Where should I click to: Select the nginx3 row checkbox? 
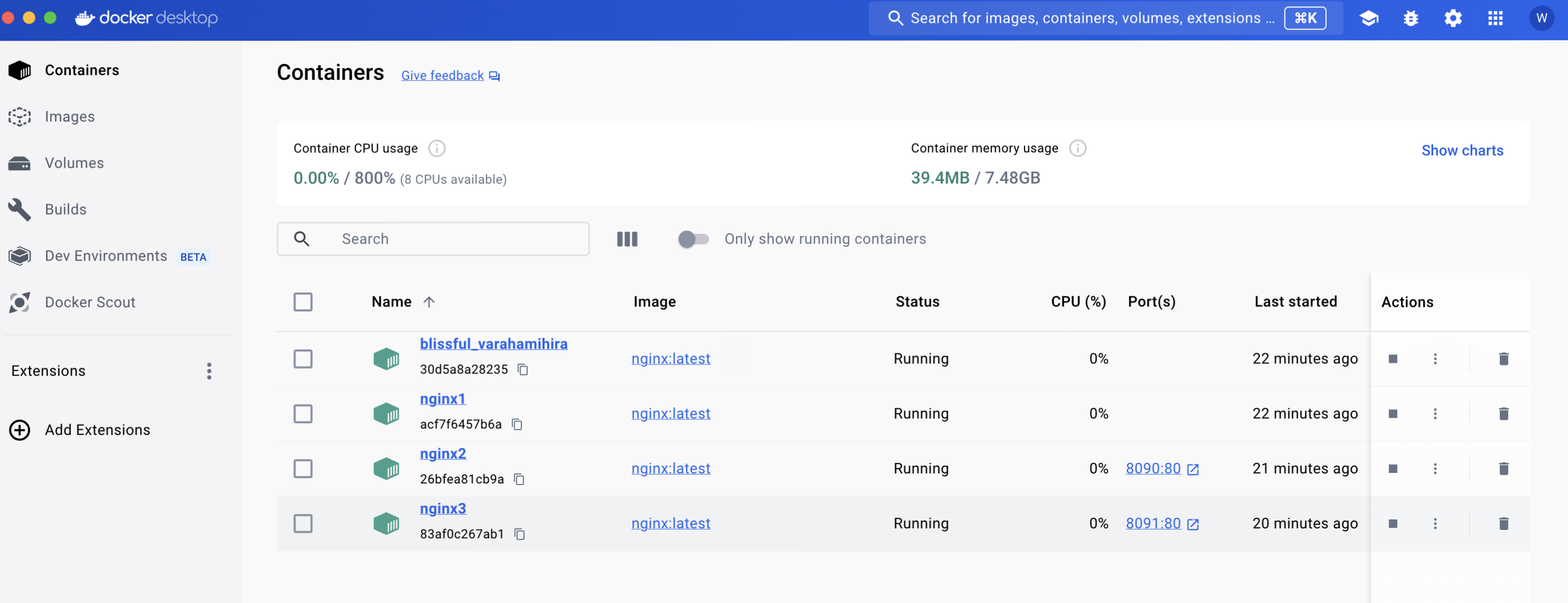coord(302,523)
